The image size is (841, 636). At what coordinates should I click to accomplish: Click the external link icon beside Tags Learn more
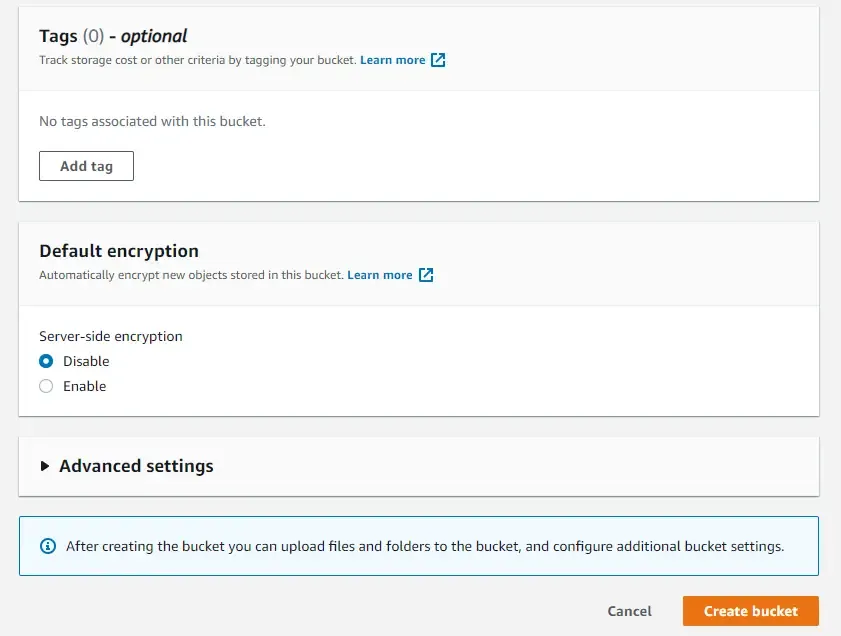tap(437, 60)
